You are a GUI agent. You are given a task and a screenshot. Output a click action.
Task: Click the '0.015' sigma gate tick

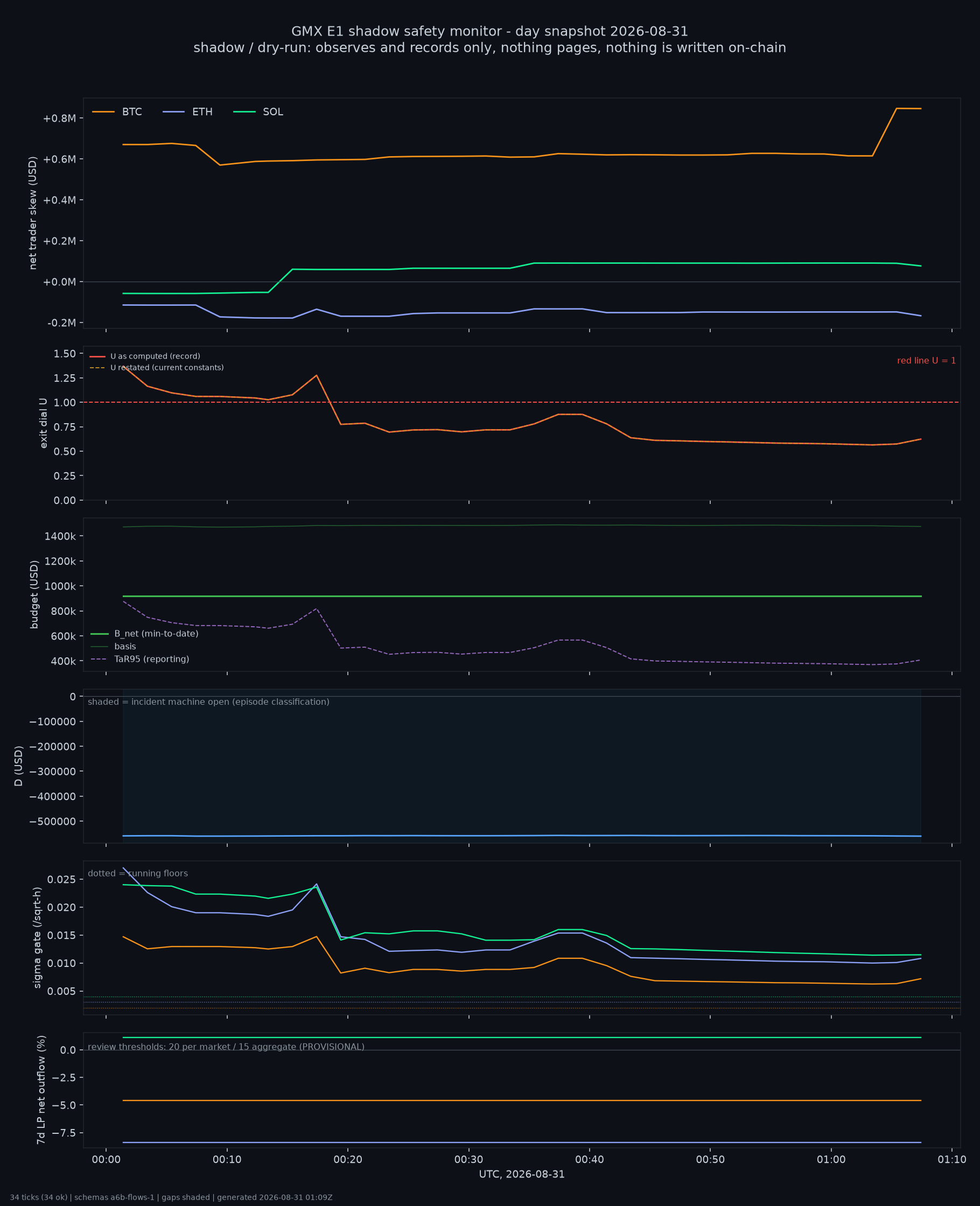tap(61, 935)
